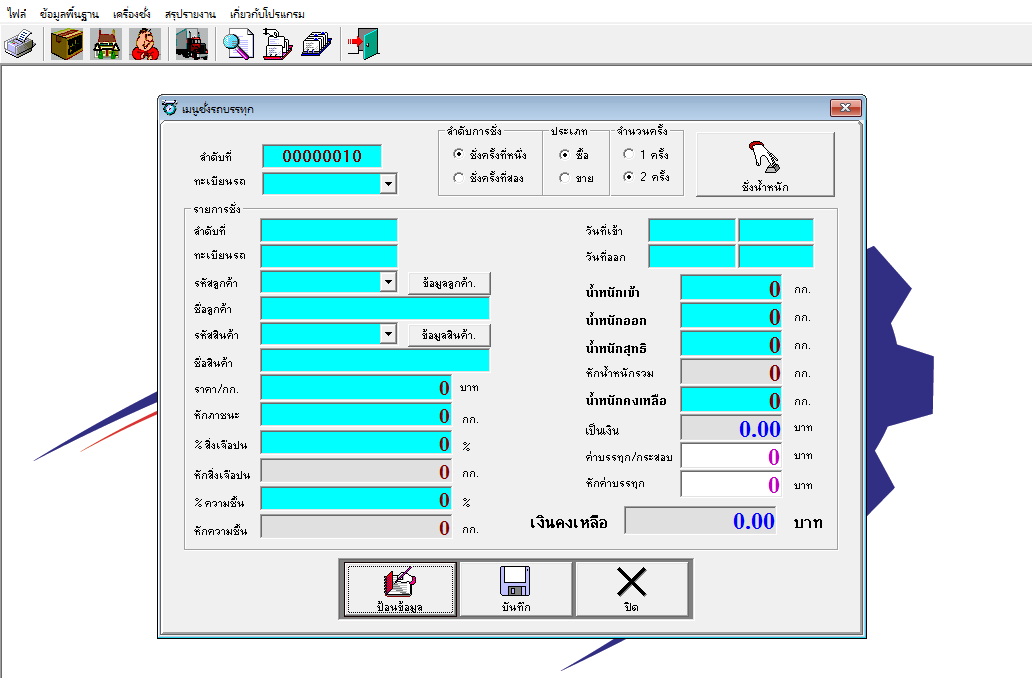Open the เกี่ยวกับโปรแกรม menu
Screen dimensions: 1032x678
click(267, 14)
